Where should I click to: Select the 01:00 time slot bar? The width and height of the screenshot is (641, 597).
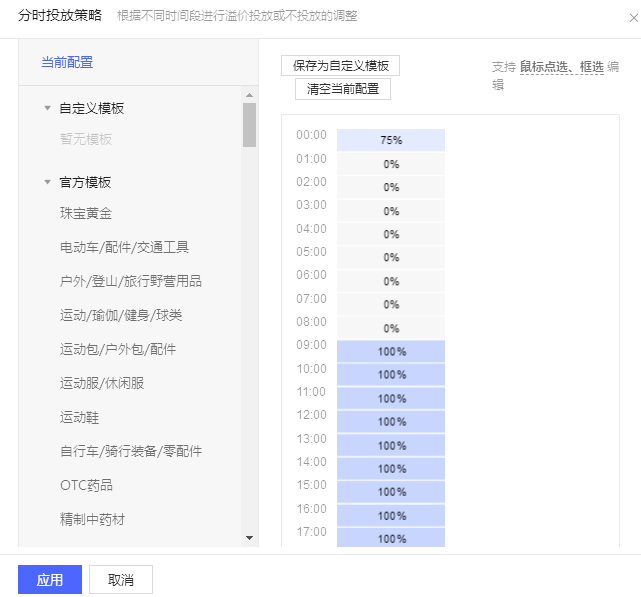coord(391,164)
